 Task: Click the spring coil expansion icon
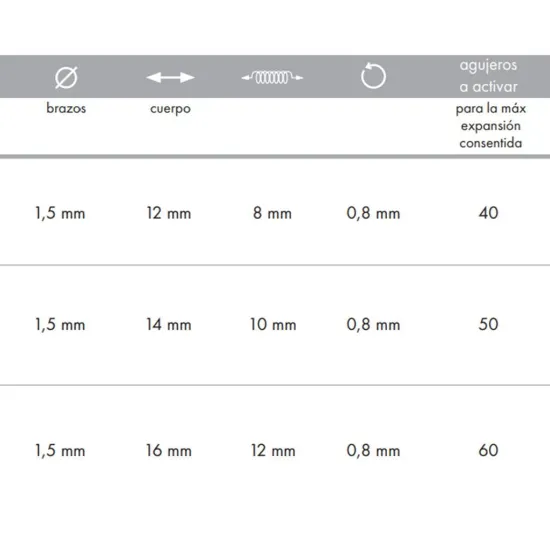tap(272, 77)
